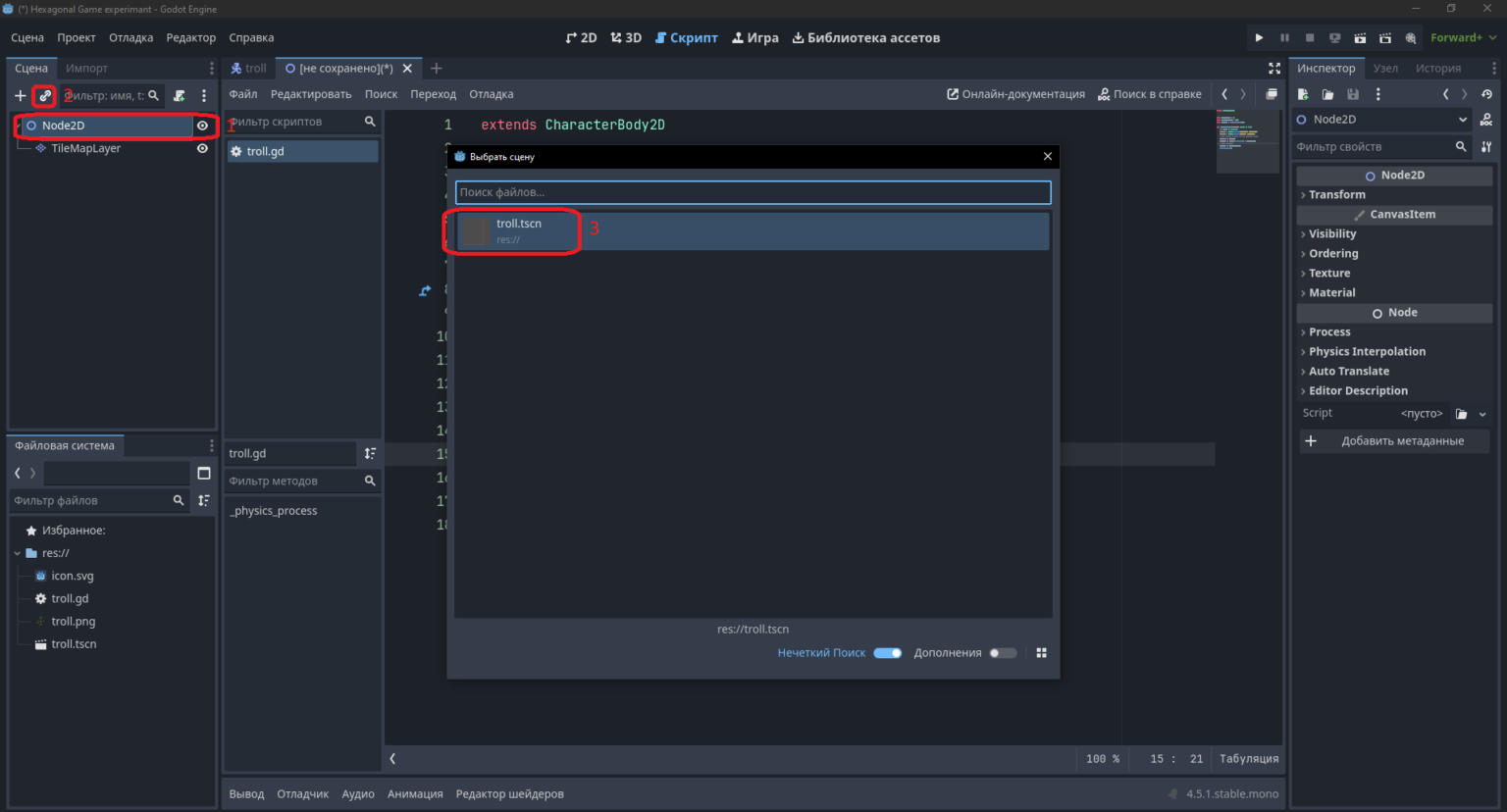Click the add new node plus icon
This screenshot has height=812, width=1507.
click(20, 96)
